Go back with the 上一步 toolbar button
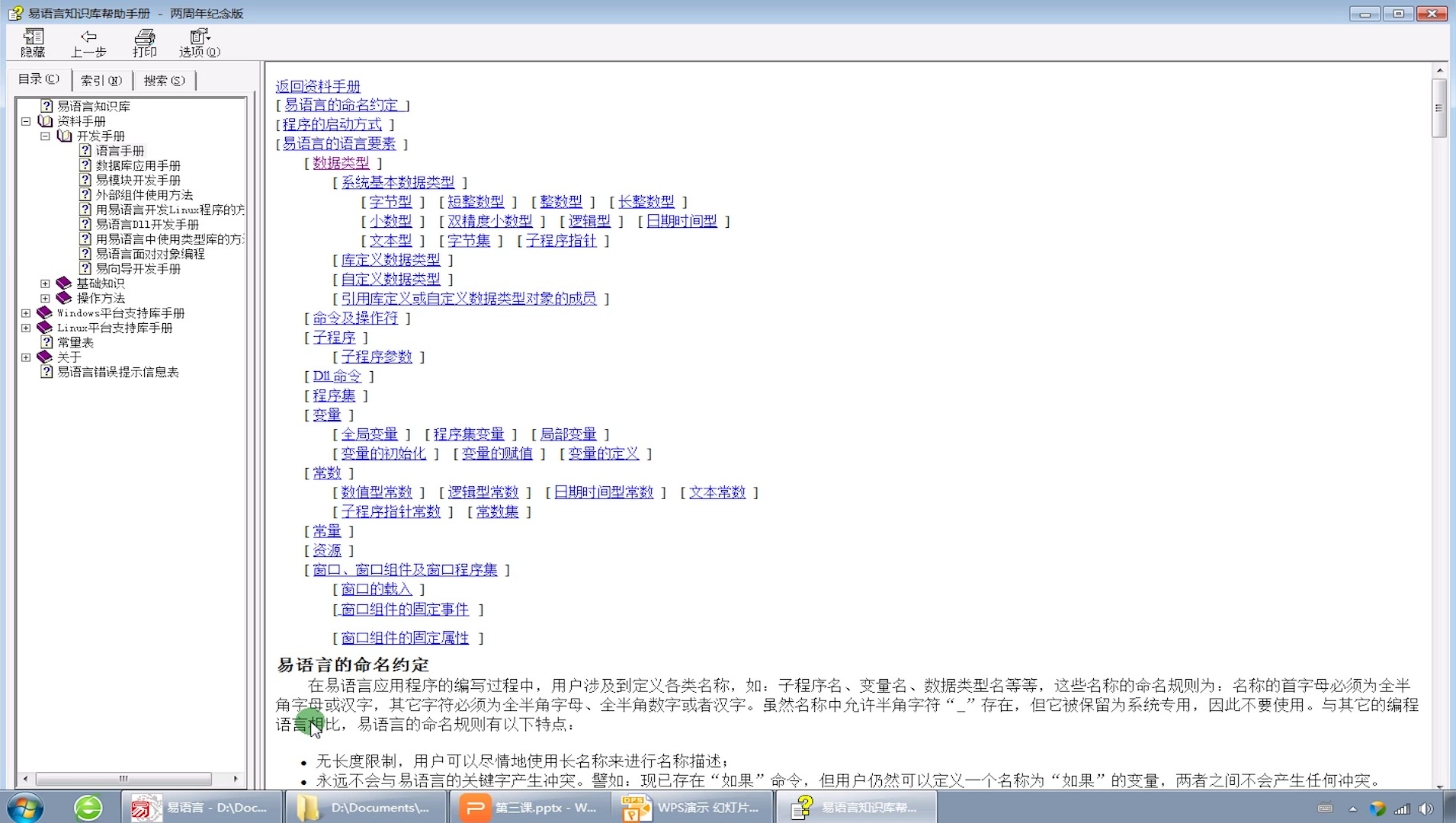 (x=88, y=43)
